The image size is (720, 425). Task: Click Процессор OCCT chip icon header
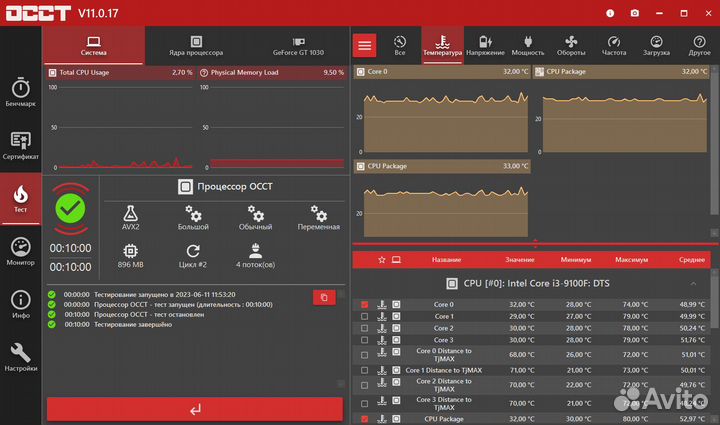(x=185, y=187)
